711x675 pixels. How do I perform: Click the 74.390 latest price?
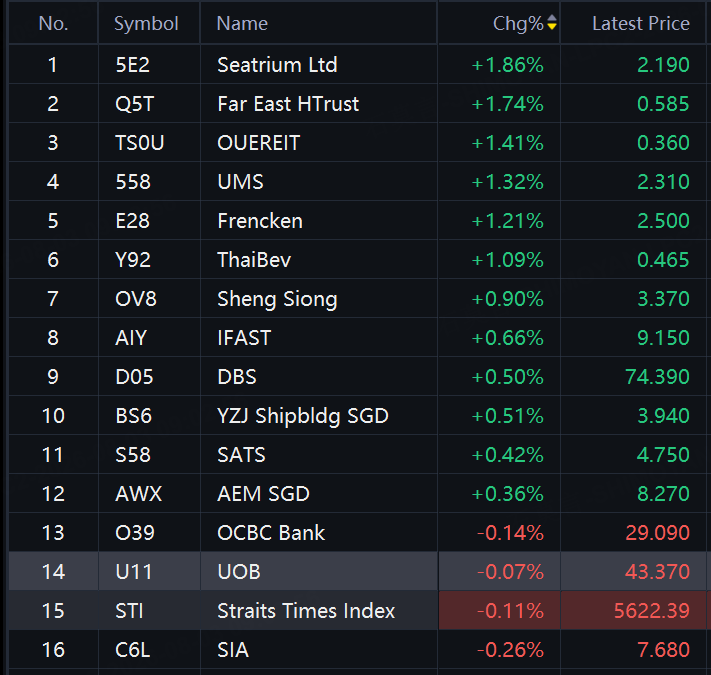coord(657,377)
